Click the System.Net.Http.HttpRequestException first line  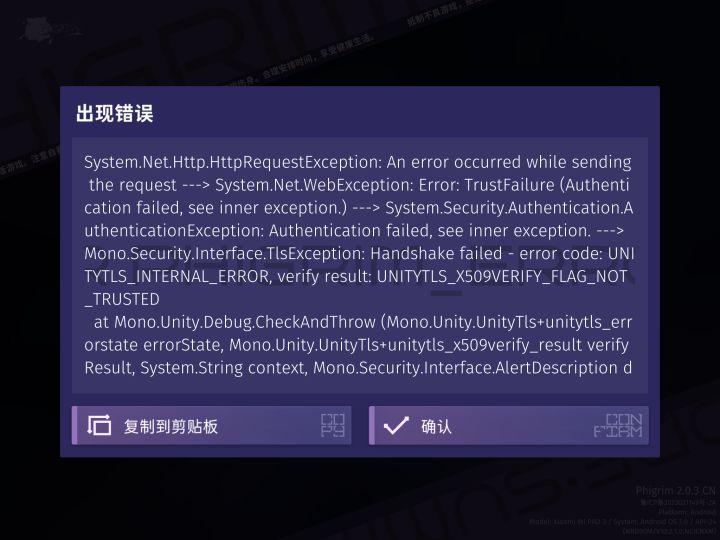[x=358, y=163]
